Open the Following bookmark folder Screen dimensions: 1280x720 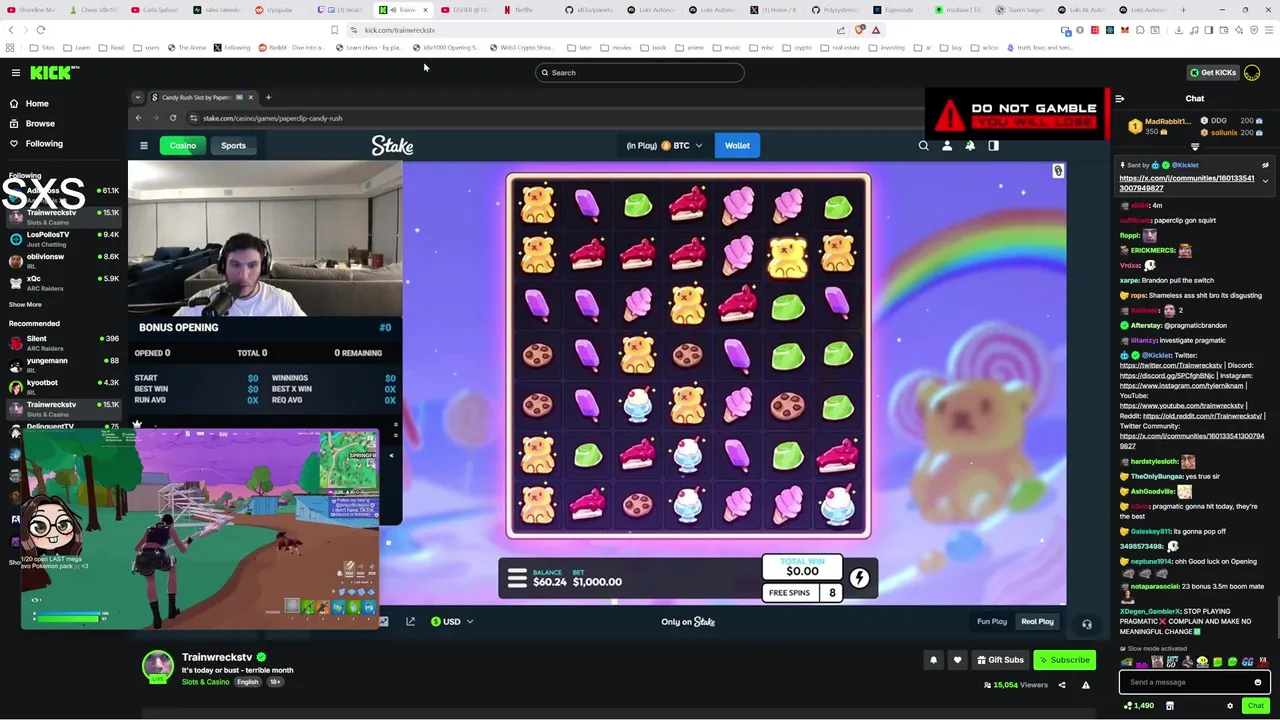230,47
